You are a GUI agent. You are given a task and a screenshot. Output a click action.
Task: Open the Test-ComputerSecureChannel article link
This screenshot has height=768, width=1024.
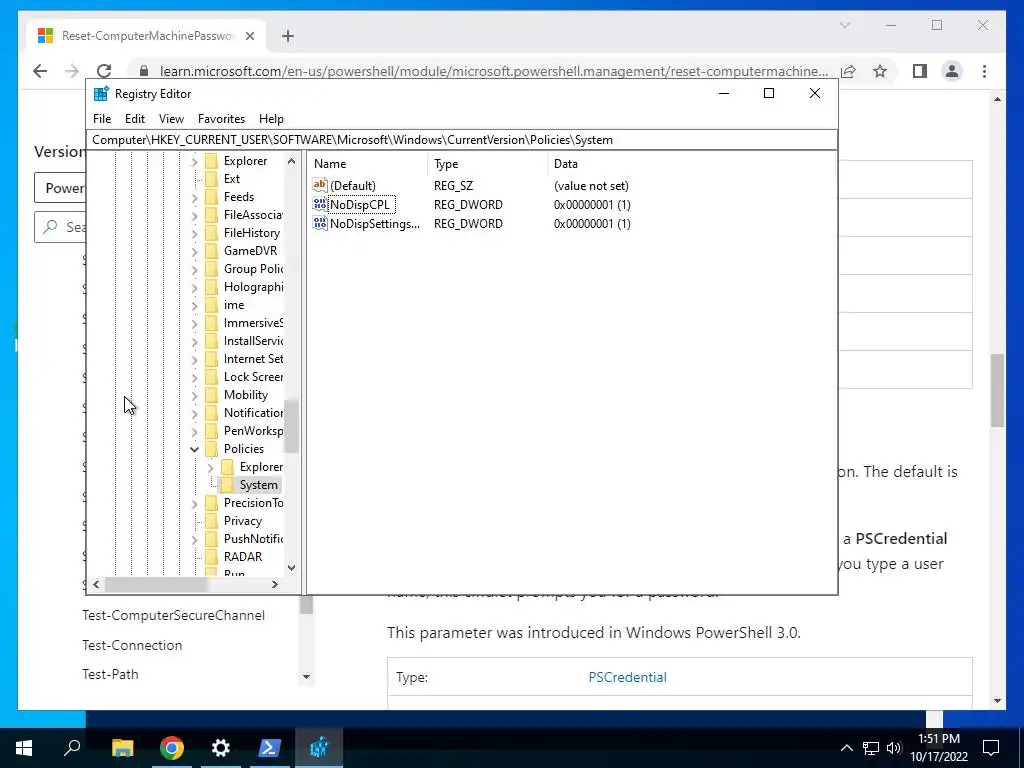coord(173,615)
